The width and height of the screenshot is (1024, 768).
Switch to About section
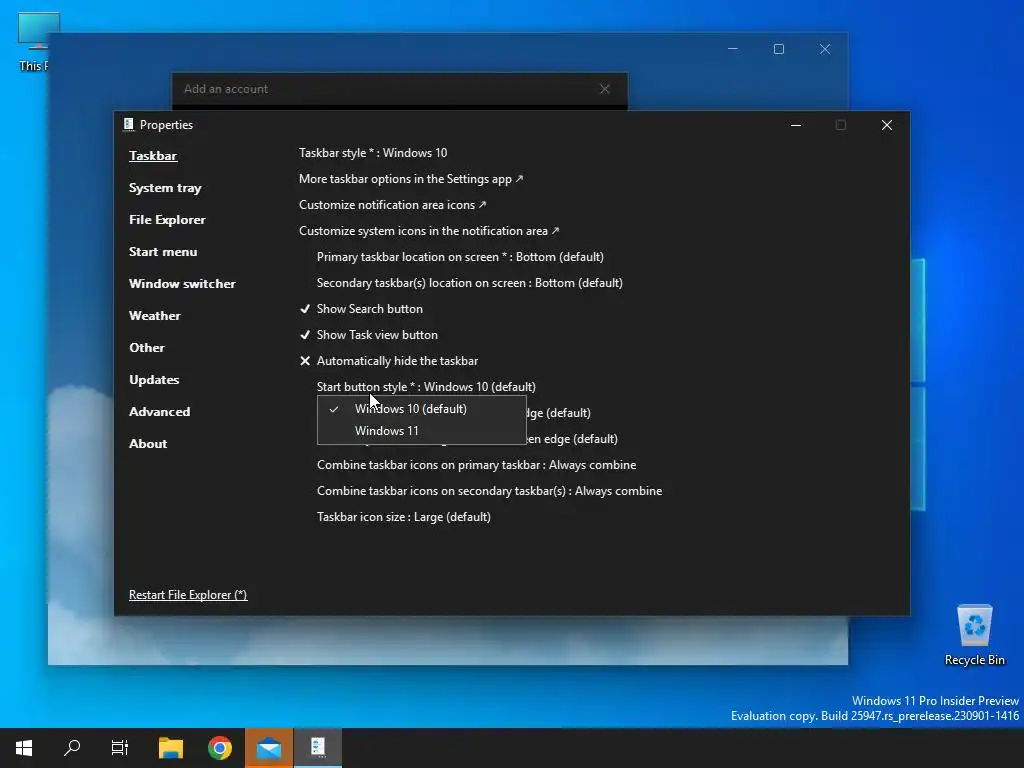click(148, 444)
